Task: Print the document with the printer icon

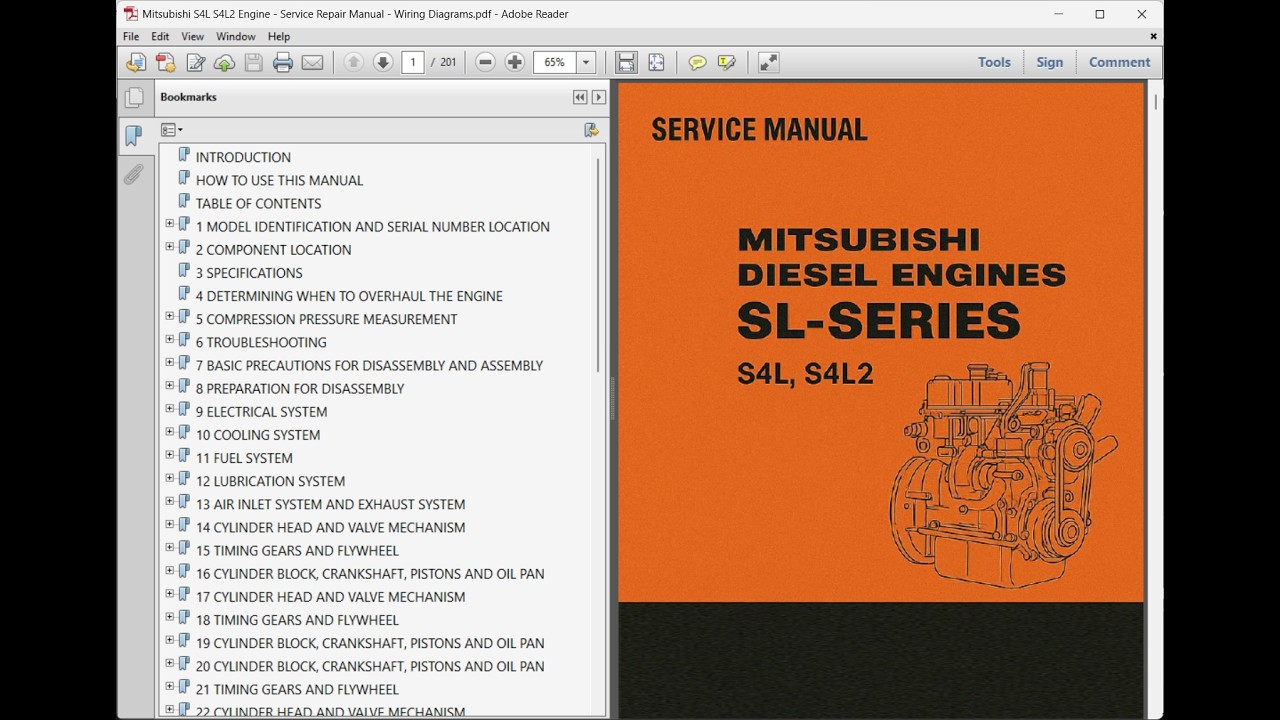Action: [x=283, y=62]
